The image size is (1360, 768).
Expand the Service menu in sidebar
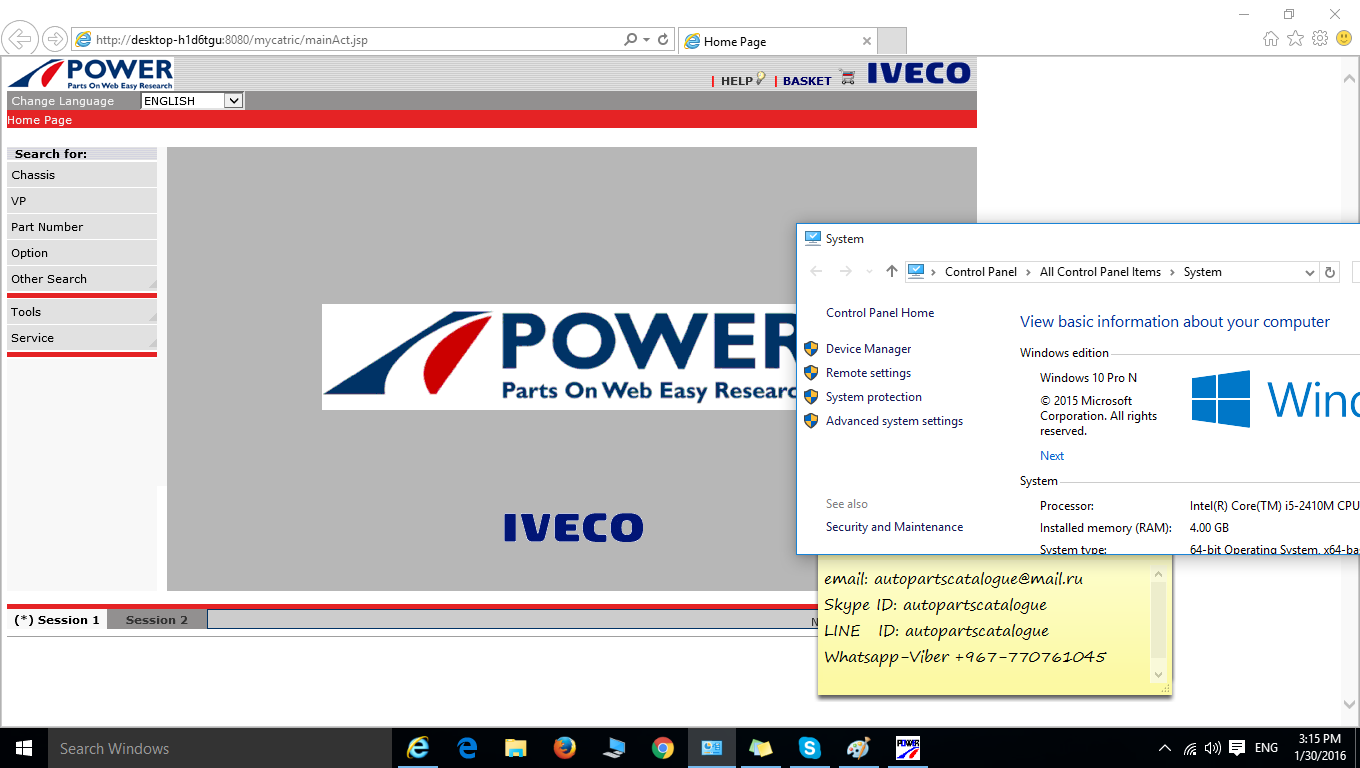[82, 338]
